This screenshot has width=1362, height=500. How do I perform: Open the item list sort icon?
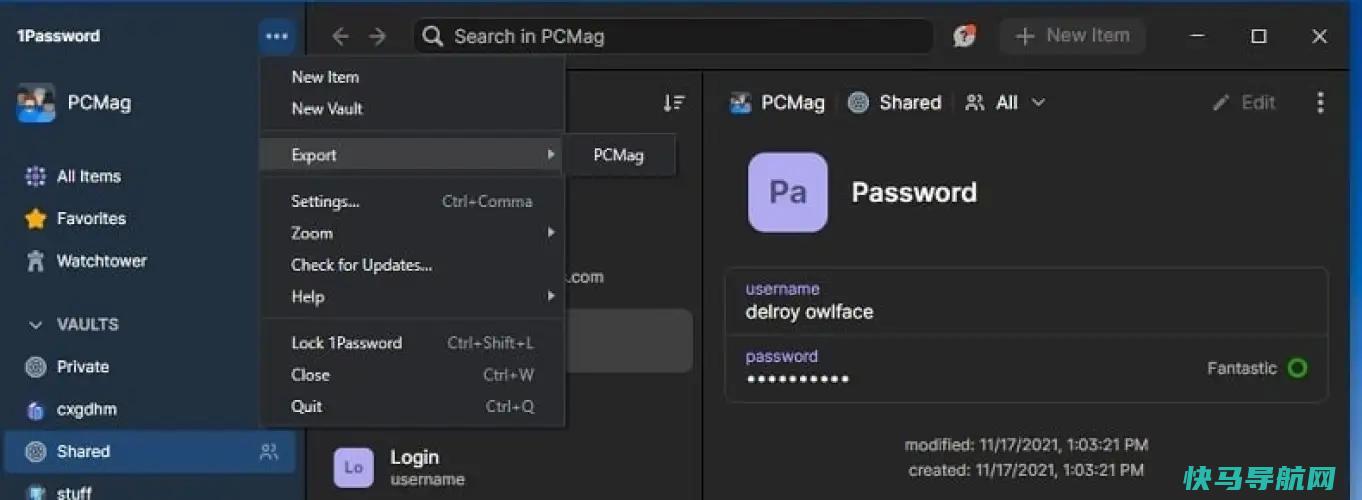(x=674, y=103)
